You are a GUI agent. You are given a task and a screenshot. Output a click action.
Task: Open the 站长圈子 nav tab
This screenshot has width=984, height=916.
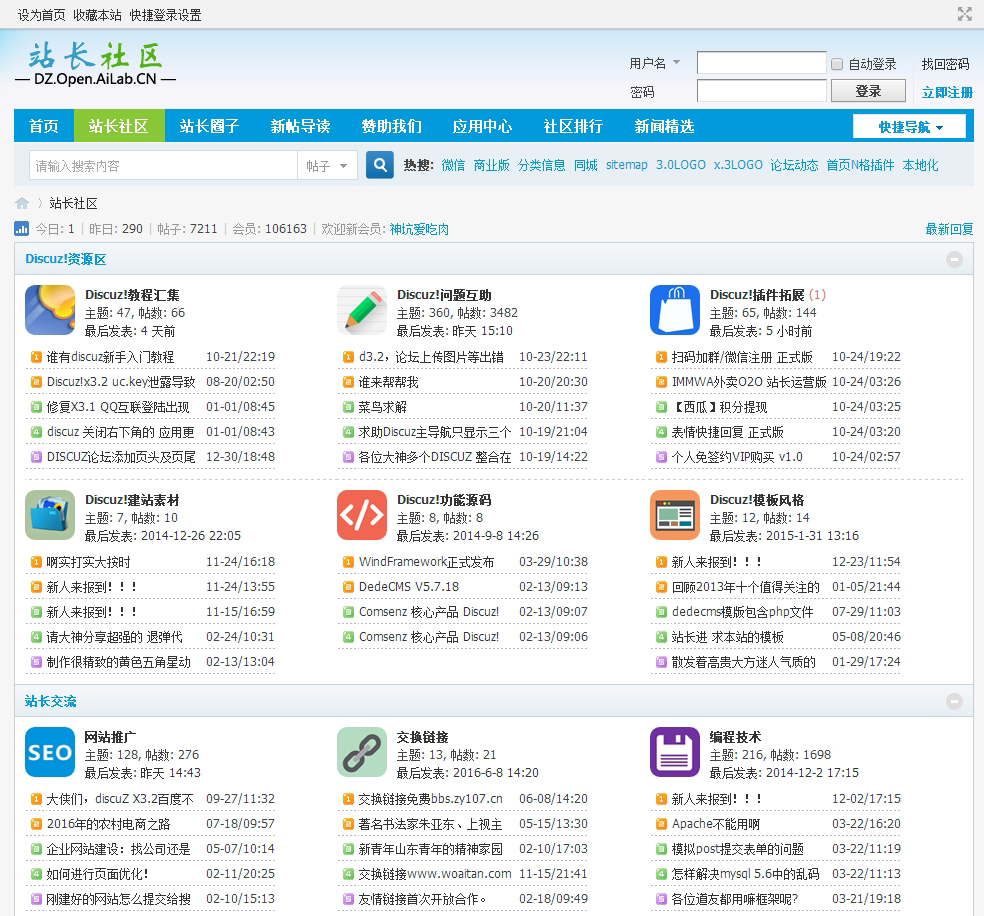pyautogui.click(x=210, y=126)
